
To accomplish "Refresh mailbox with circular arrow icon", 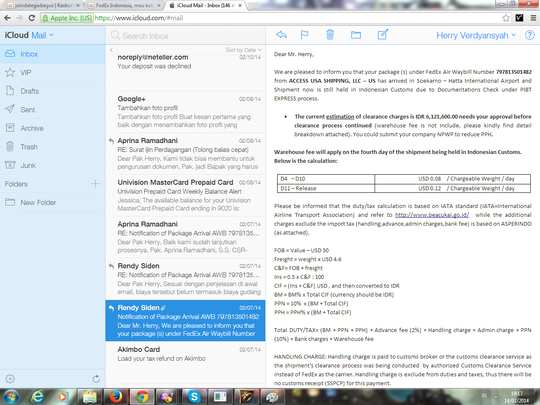I will [96, 379].
